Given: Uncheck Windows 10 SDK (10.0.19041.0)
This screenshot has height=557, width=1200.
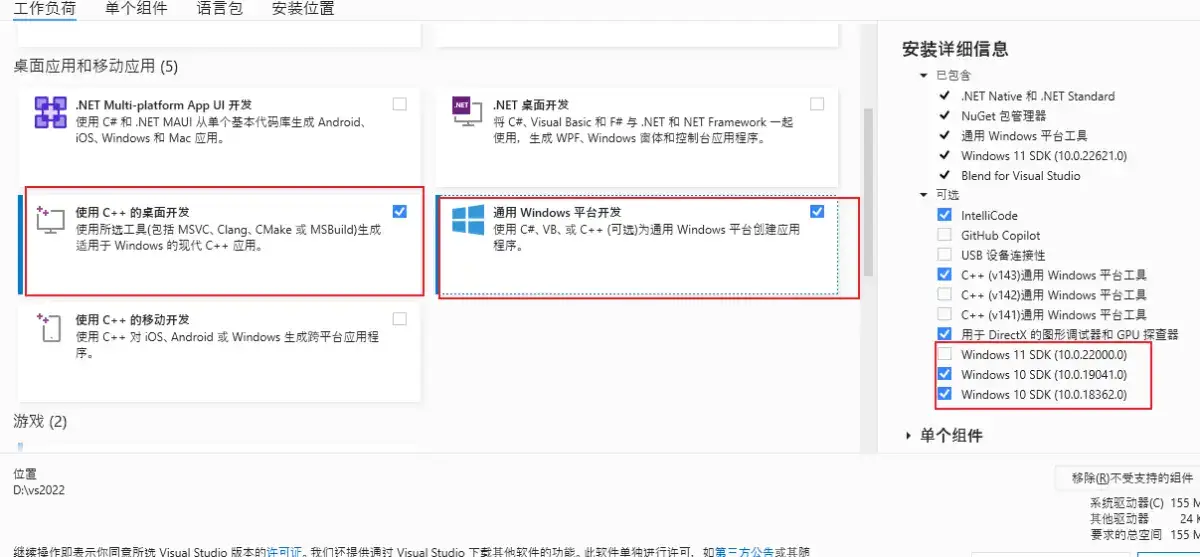Looking at the screenshot, I should [945, 374].
